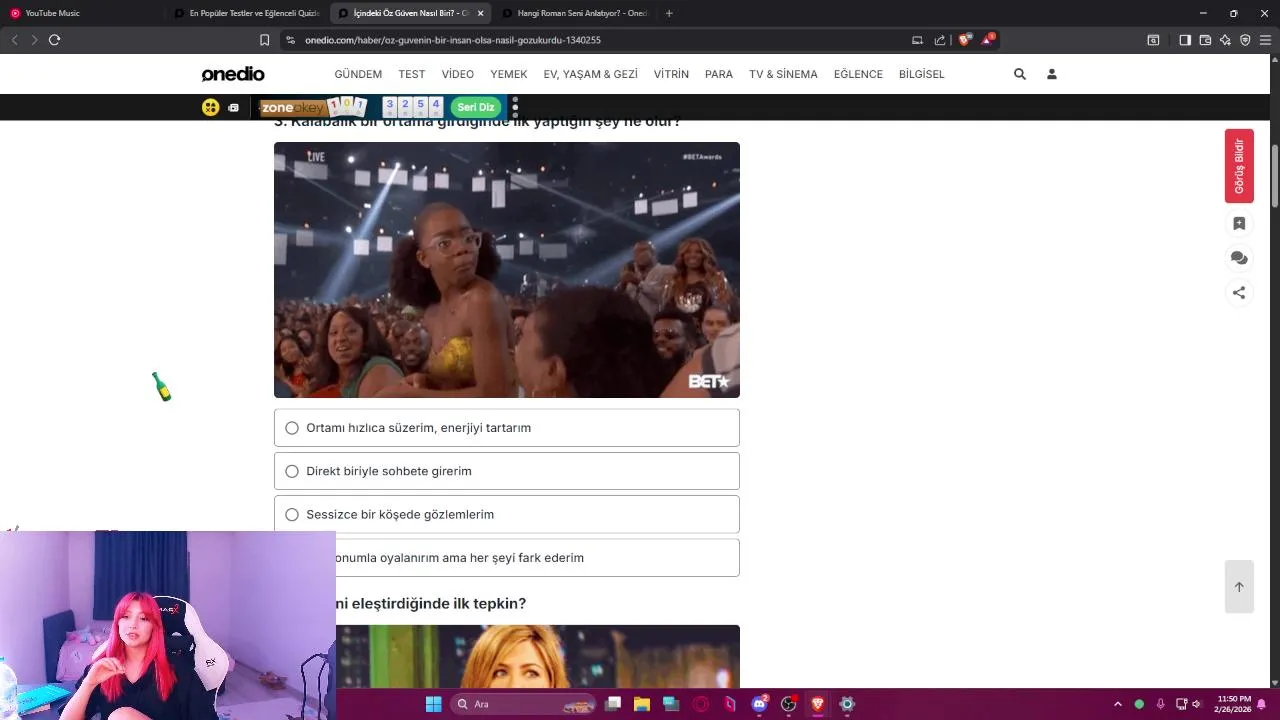
Task: Open VİTRİN menu item
Action: 671,74
